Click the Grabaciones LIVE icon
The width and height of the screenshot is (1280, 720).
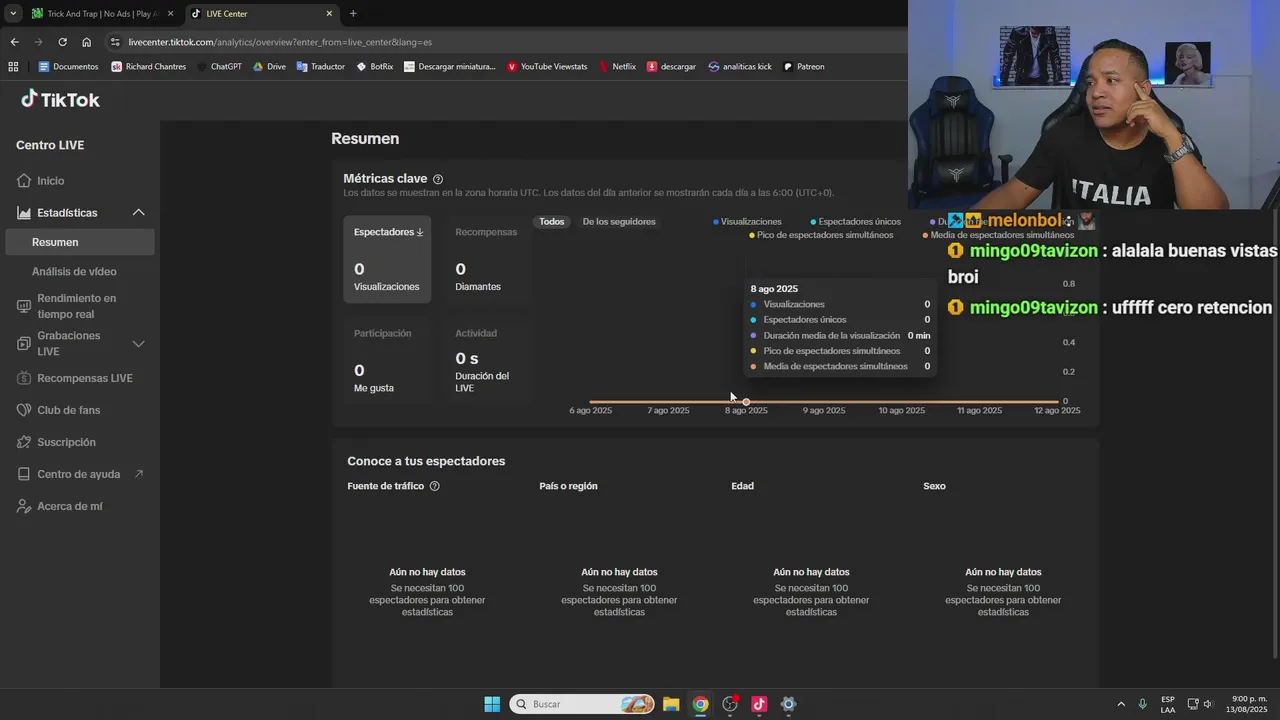[24, 344]
